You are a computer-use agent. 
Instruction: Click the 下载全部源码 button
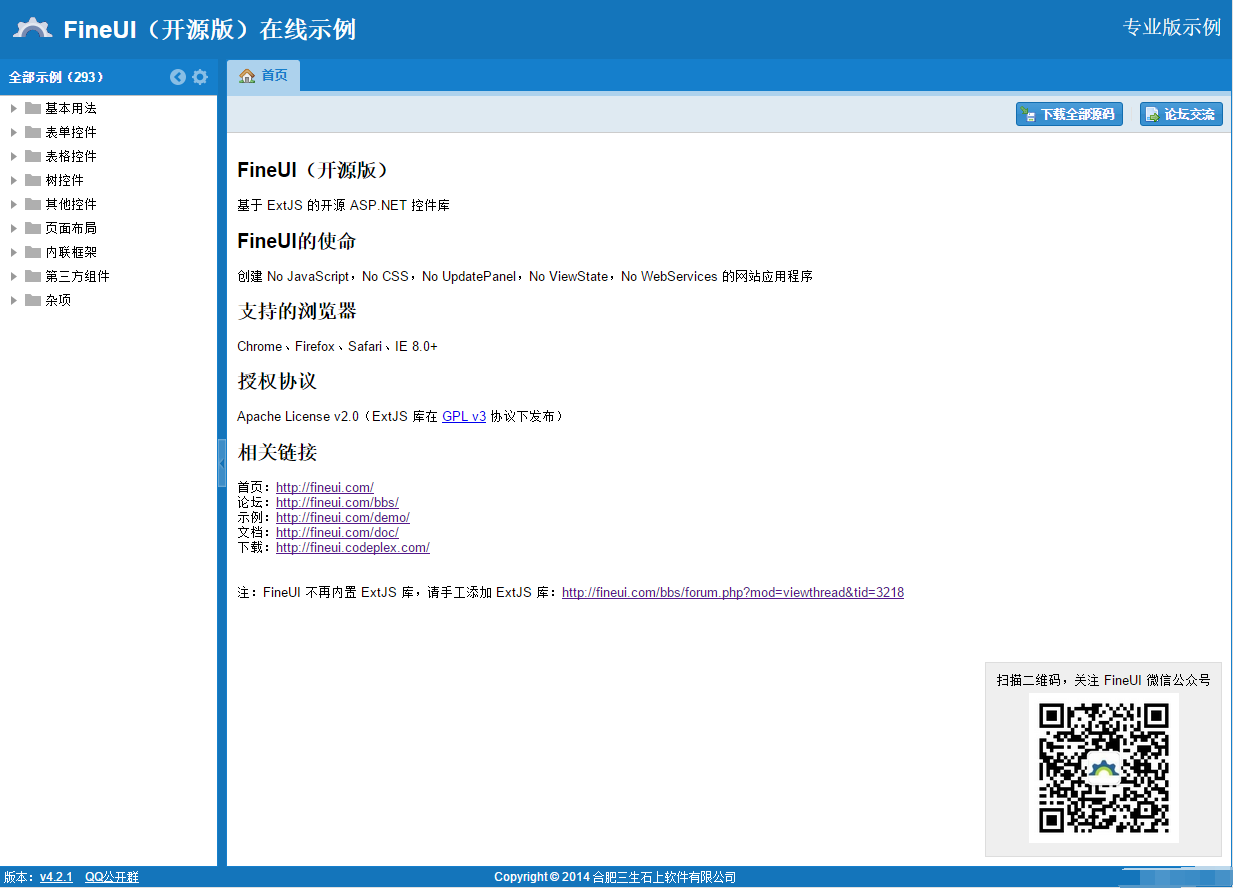click(x=1069, y=114)
